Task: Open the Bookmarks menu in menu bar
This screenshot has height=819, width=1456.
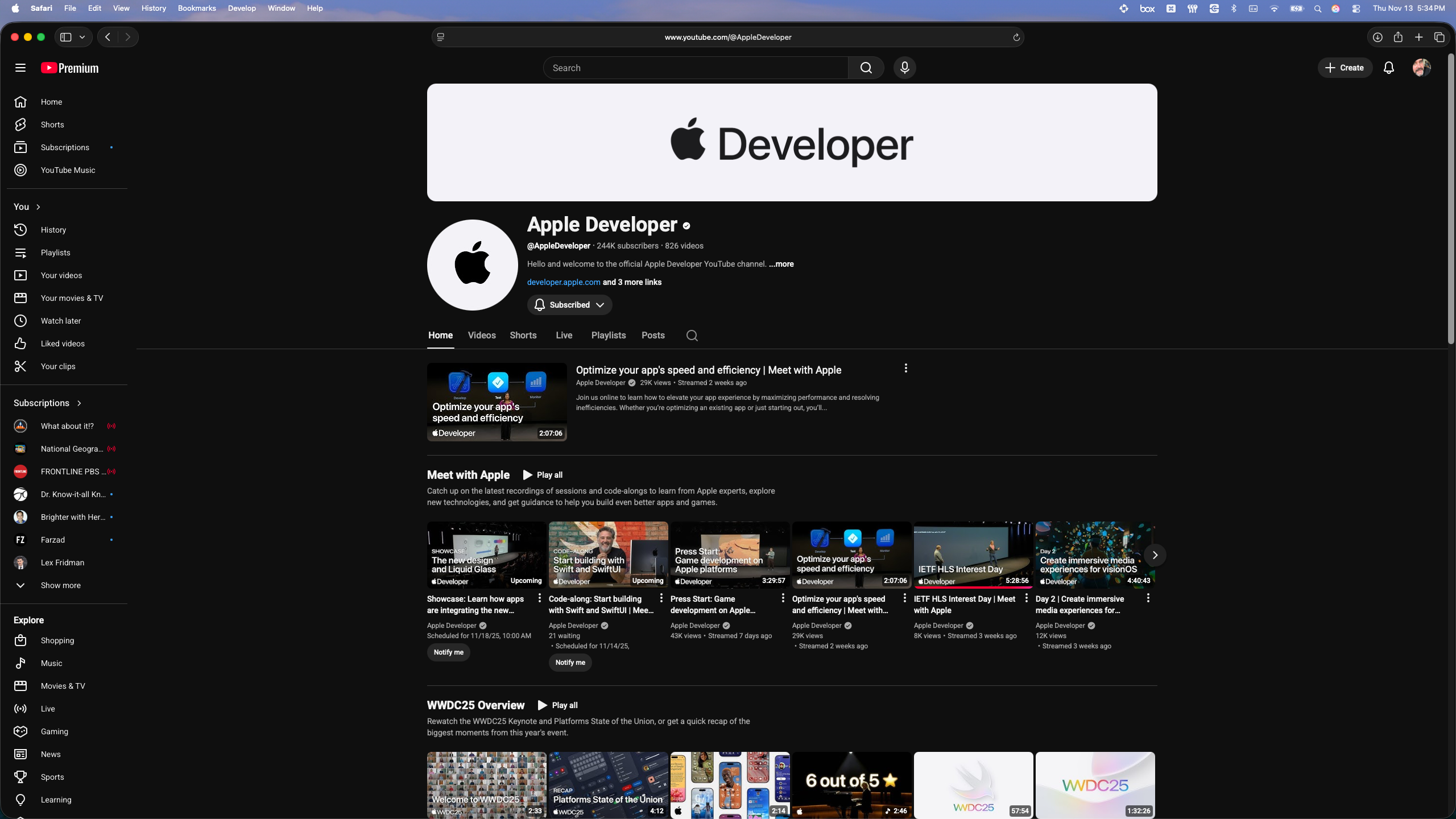Action: 196,8
